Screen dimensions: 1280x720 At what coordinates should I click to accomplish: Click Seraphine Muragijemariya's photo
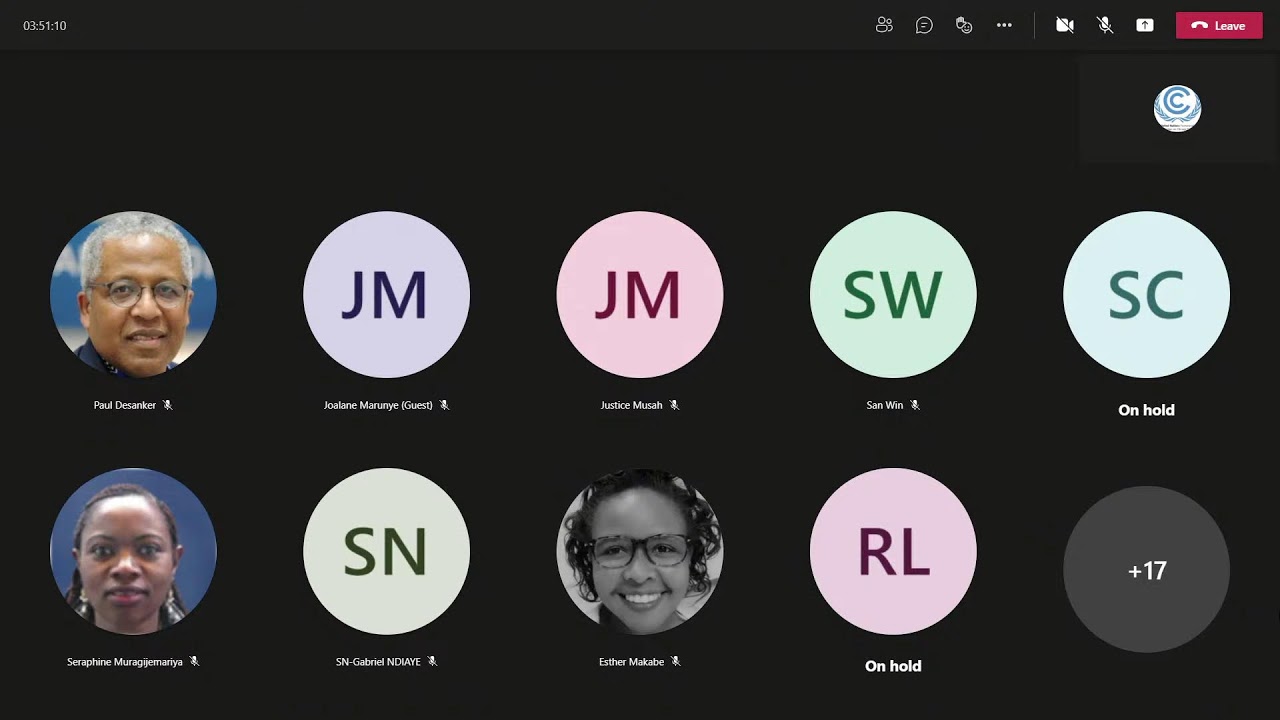coord(133,551)
